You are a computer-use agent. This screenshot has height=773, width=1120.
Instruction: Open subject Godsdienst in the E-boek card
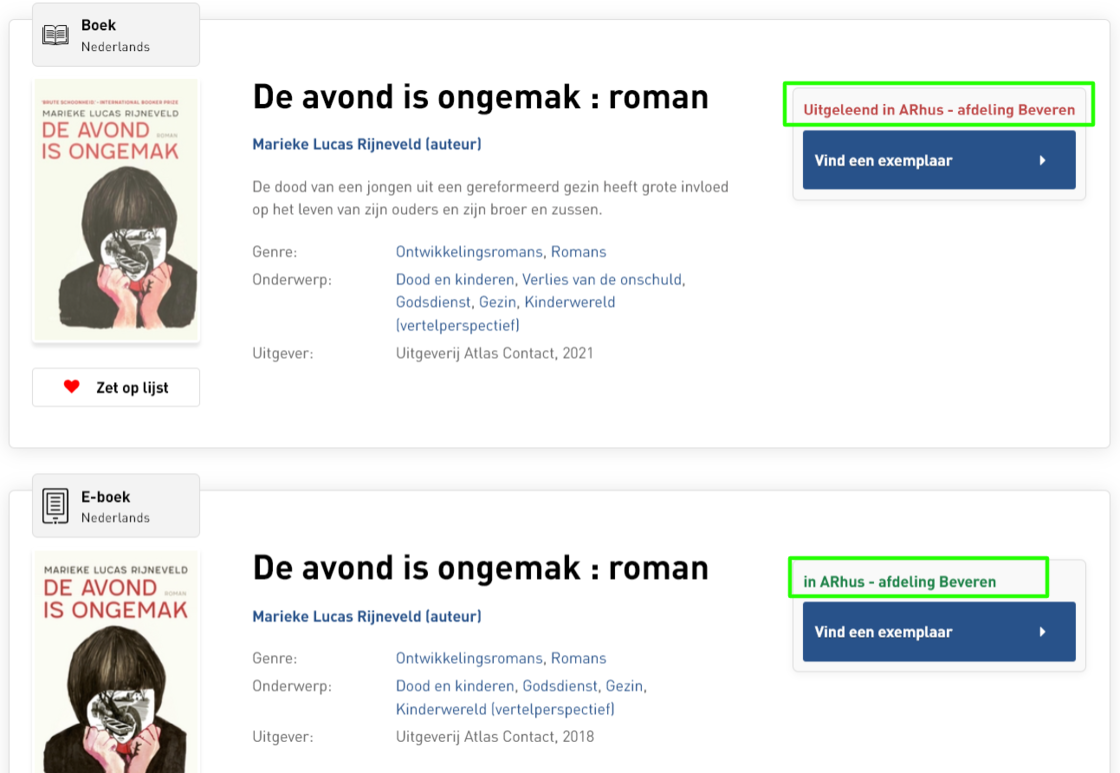(560, 686)
